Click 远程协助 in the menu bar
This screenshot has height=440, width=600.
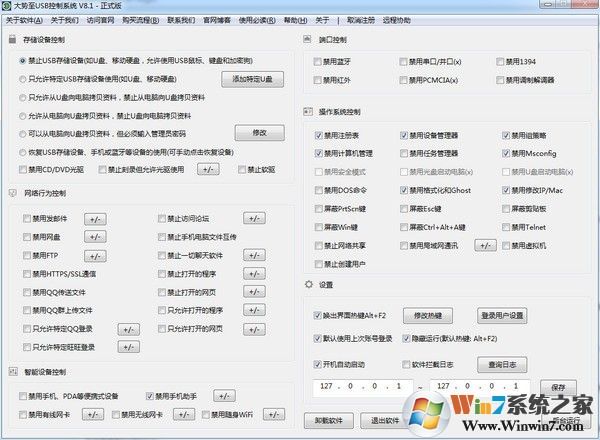click(396, 20)
